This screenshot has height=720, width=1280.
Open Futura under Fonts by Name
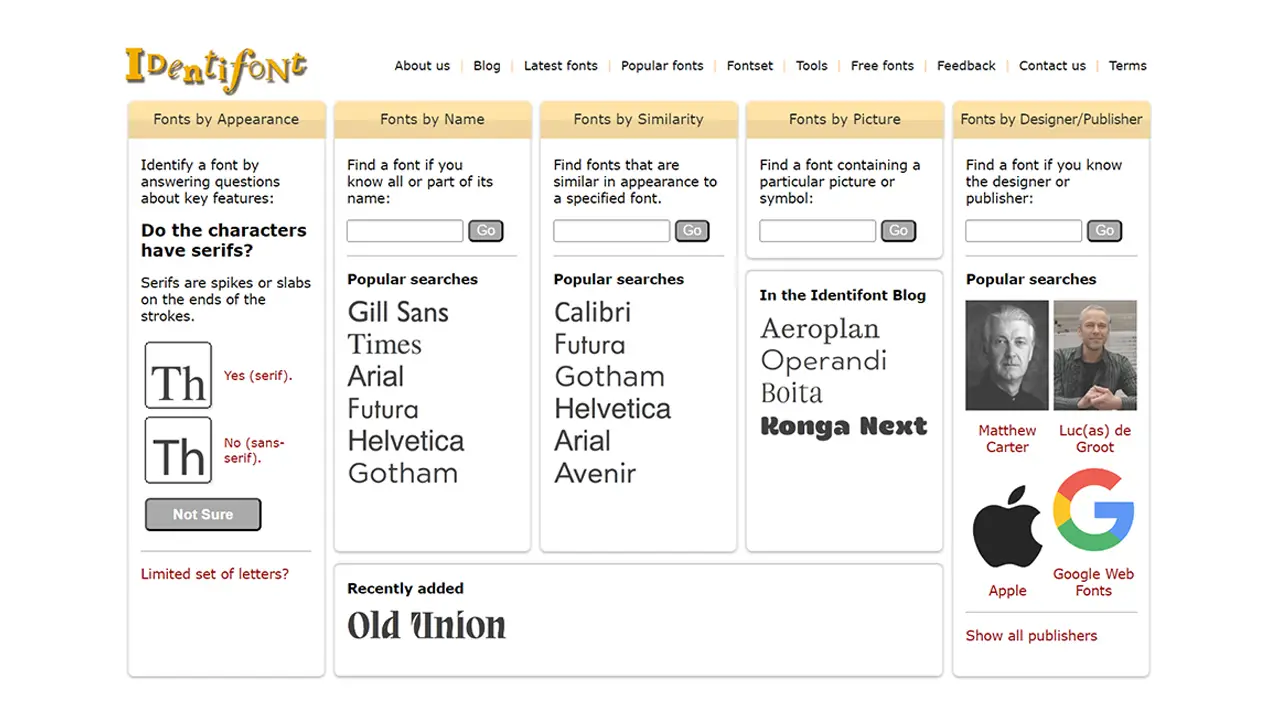coord(383,409)
